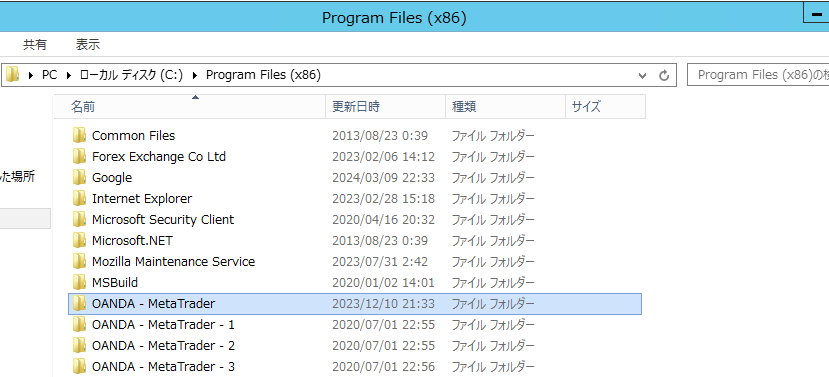Click the date 2020/04/16 20:32
This screenshot has width=829, height=377.
383,220
